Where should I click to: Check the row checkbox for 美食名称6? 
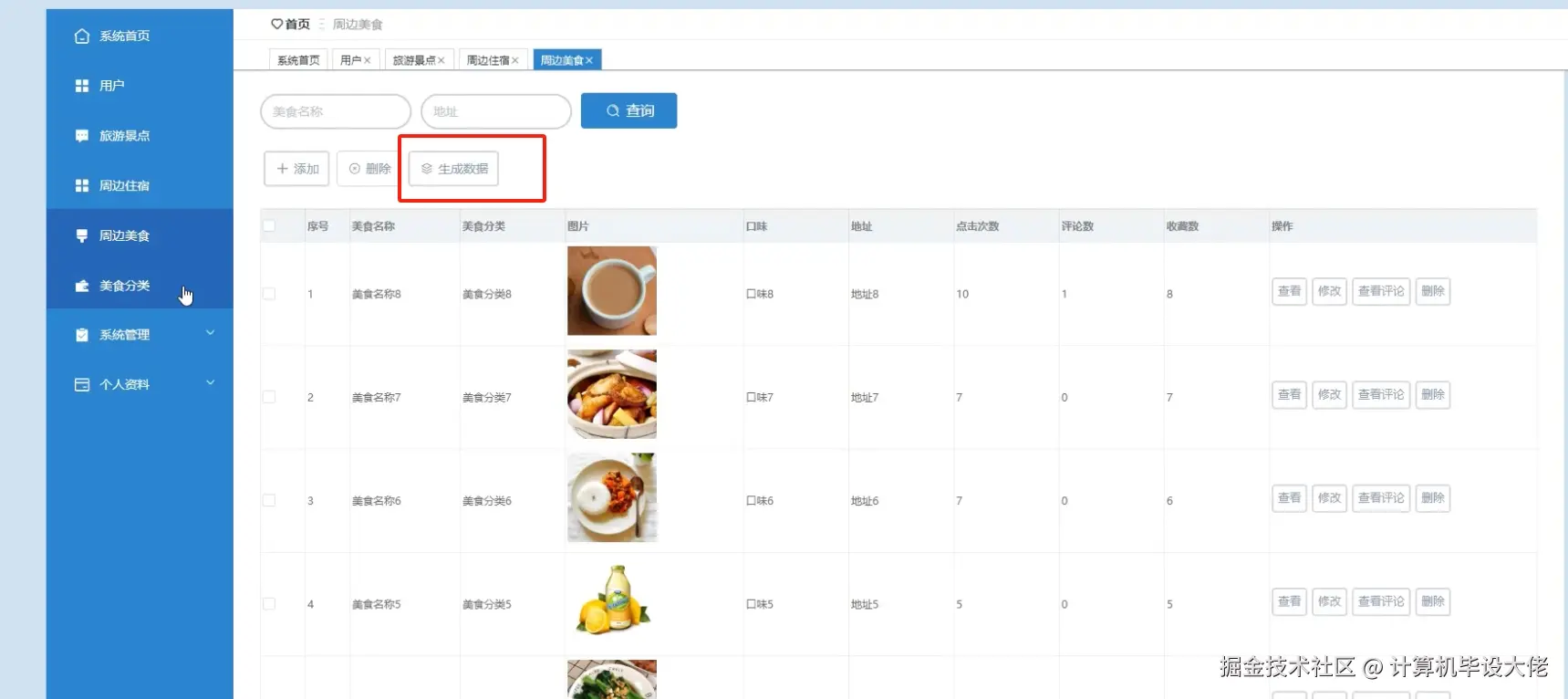(269, 500)
